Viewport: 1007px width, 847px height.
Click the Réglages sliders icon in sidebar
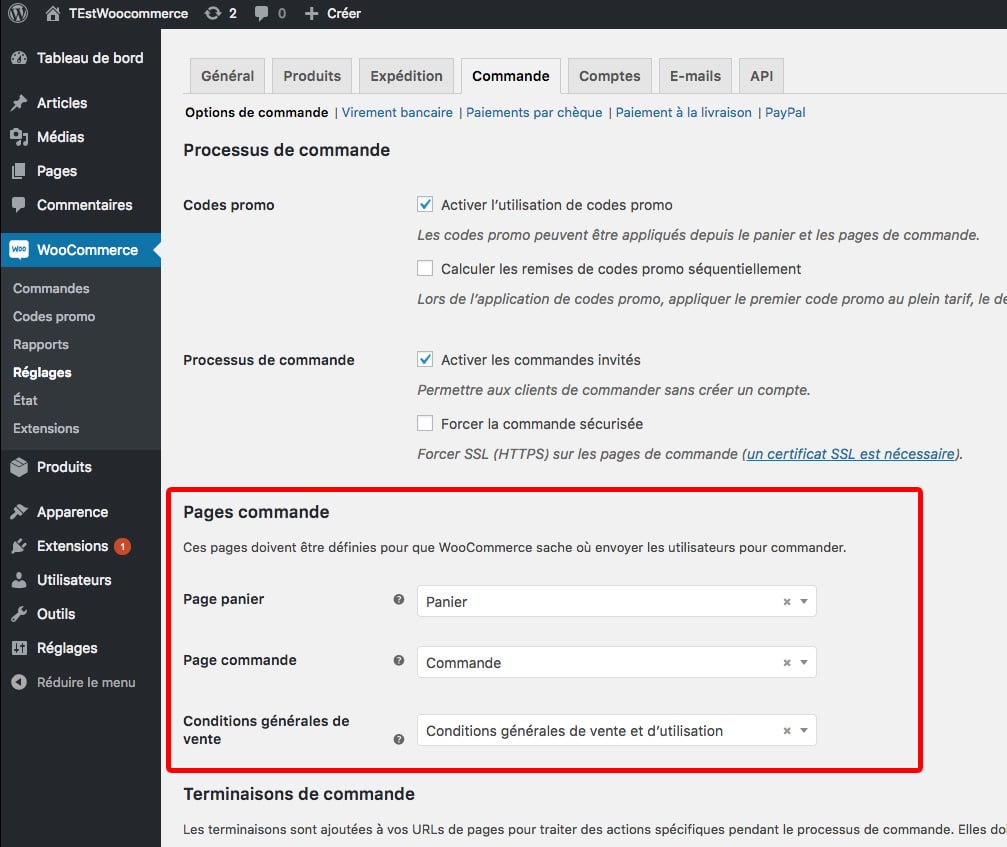click(x=19, y=648)
